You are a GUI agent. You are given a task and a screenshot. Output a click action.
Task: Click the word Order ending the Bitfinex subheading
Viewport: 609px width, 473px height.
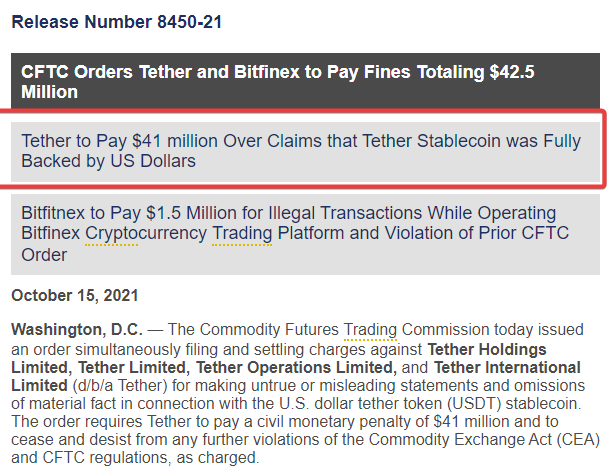[44, 255]
